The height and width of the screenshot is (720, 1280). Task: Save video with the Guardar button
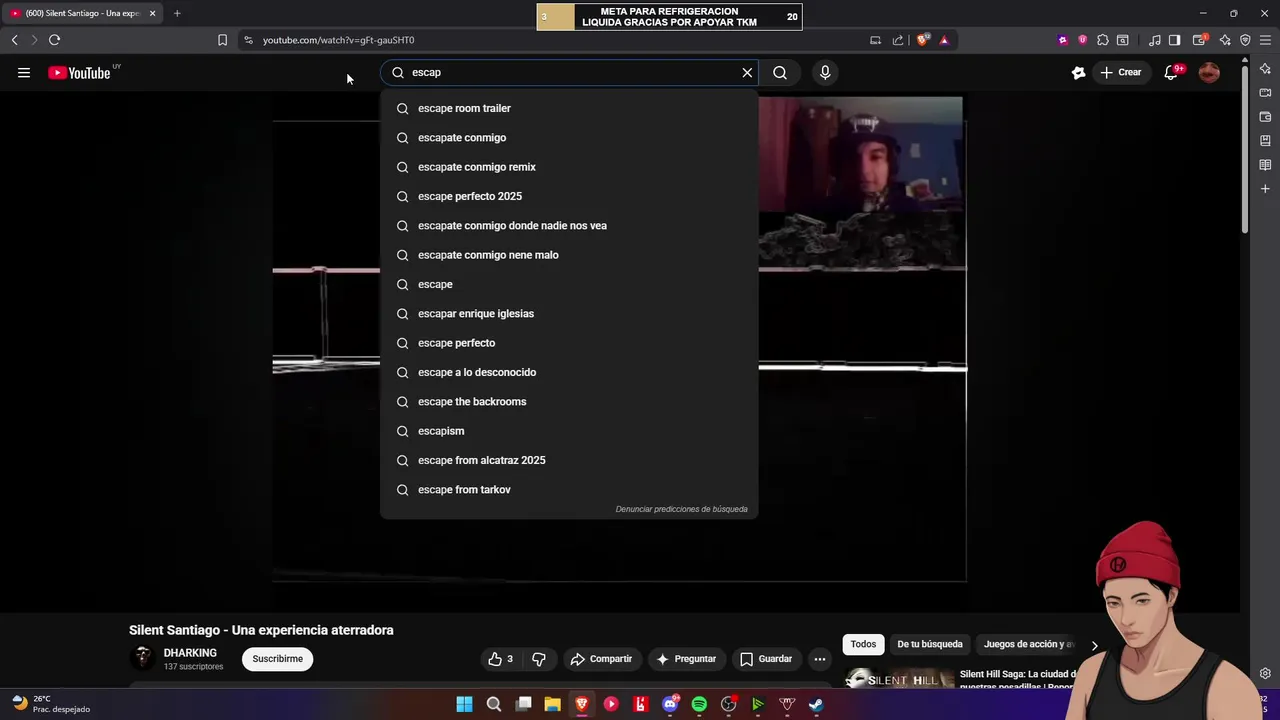766,659
